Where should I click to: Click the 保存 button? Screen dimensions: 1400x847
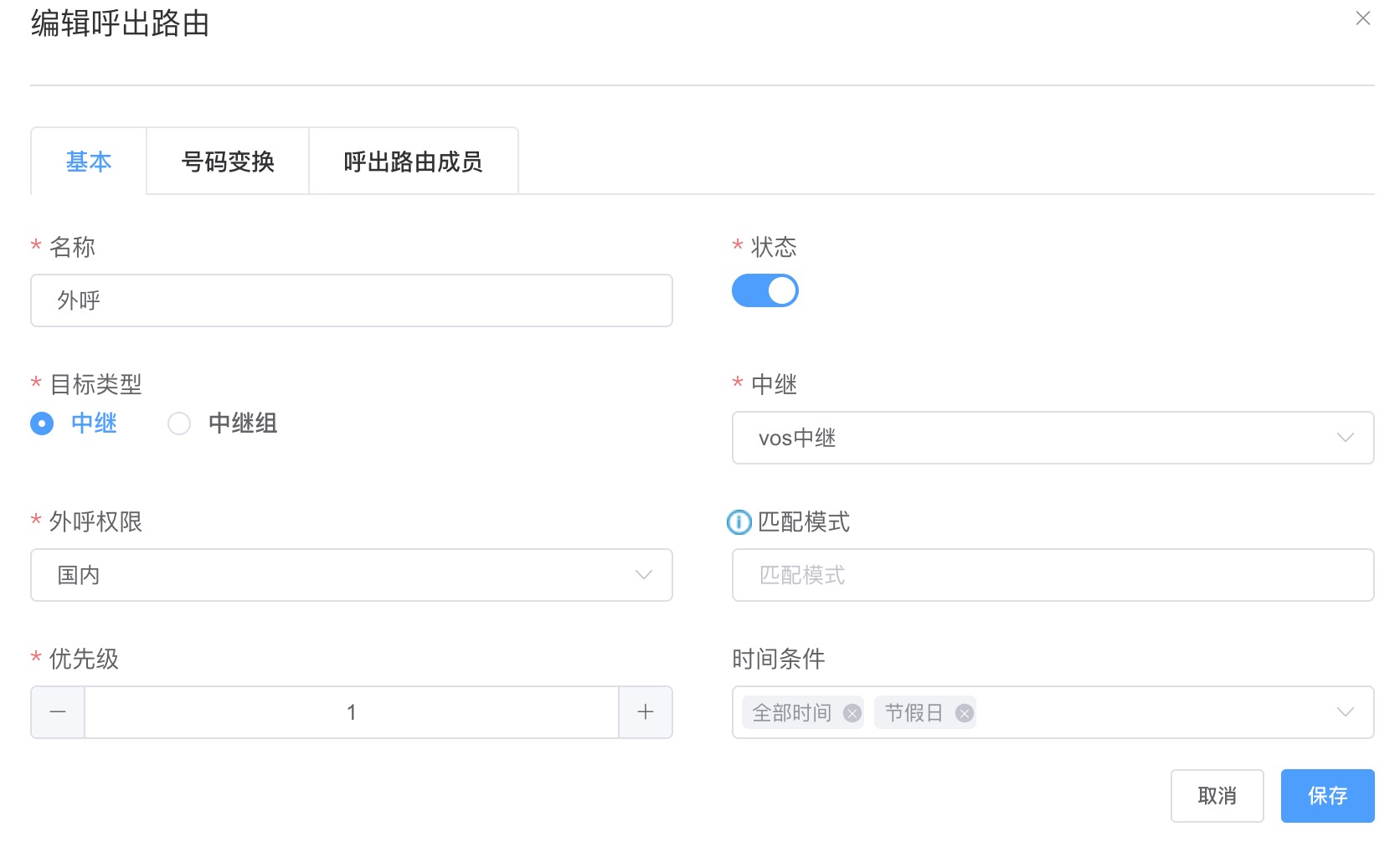1327,796
